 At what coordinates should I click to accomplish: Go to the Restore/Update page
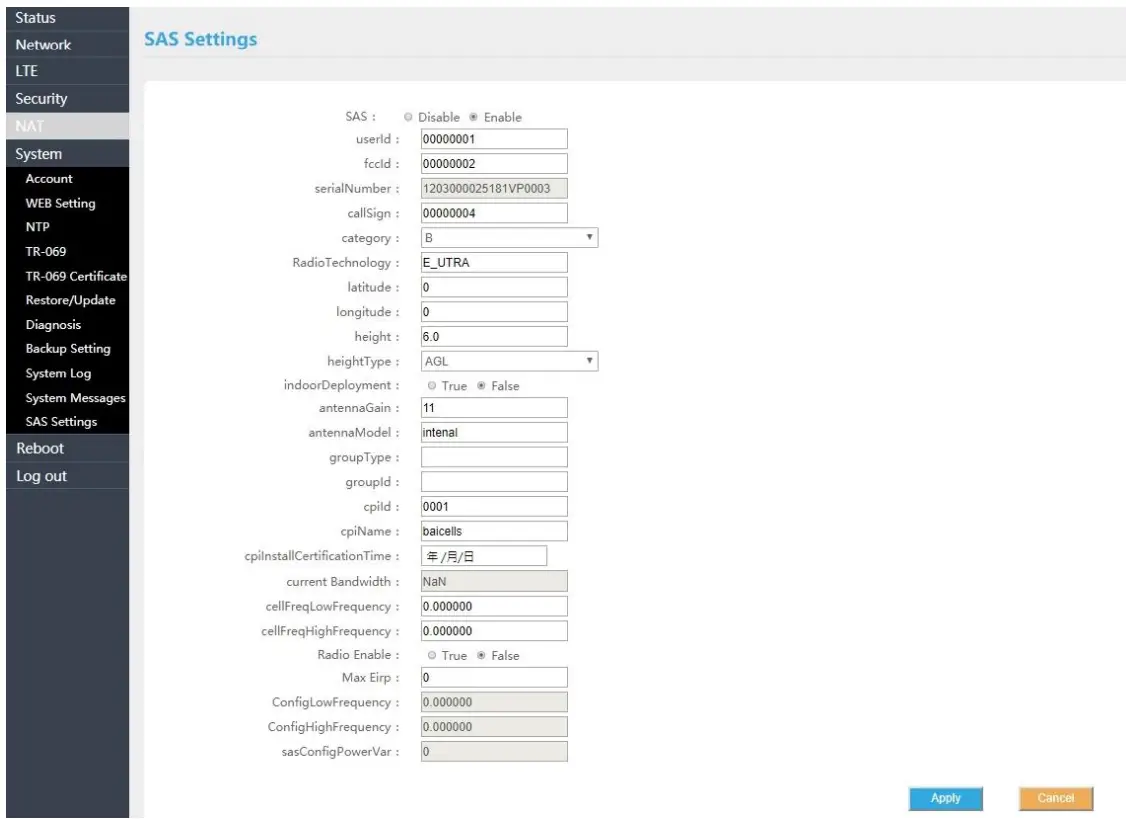click(x=70, y=300)
